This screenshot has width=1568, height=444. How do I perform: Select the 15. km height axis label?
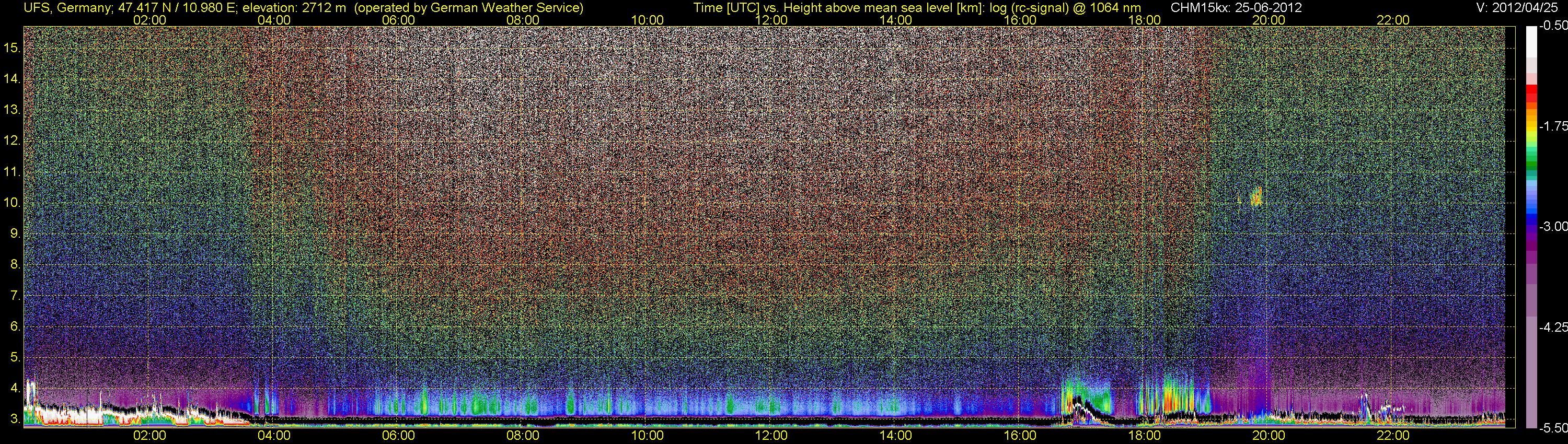(12, 48)
